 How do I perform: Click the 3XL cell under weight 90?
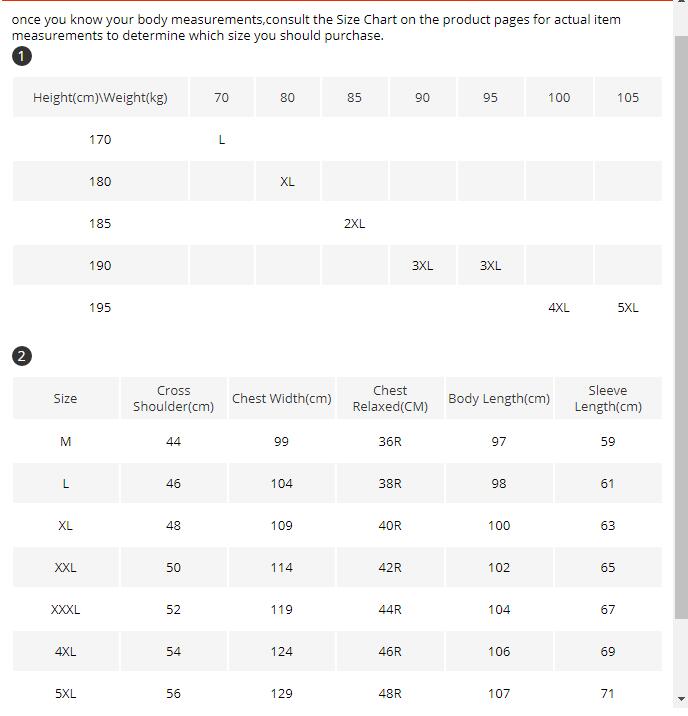[422, 265]
